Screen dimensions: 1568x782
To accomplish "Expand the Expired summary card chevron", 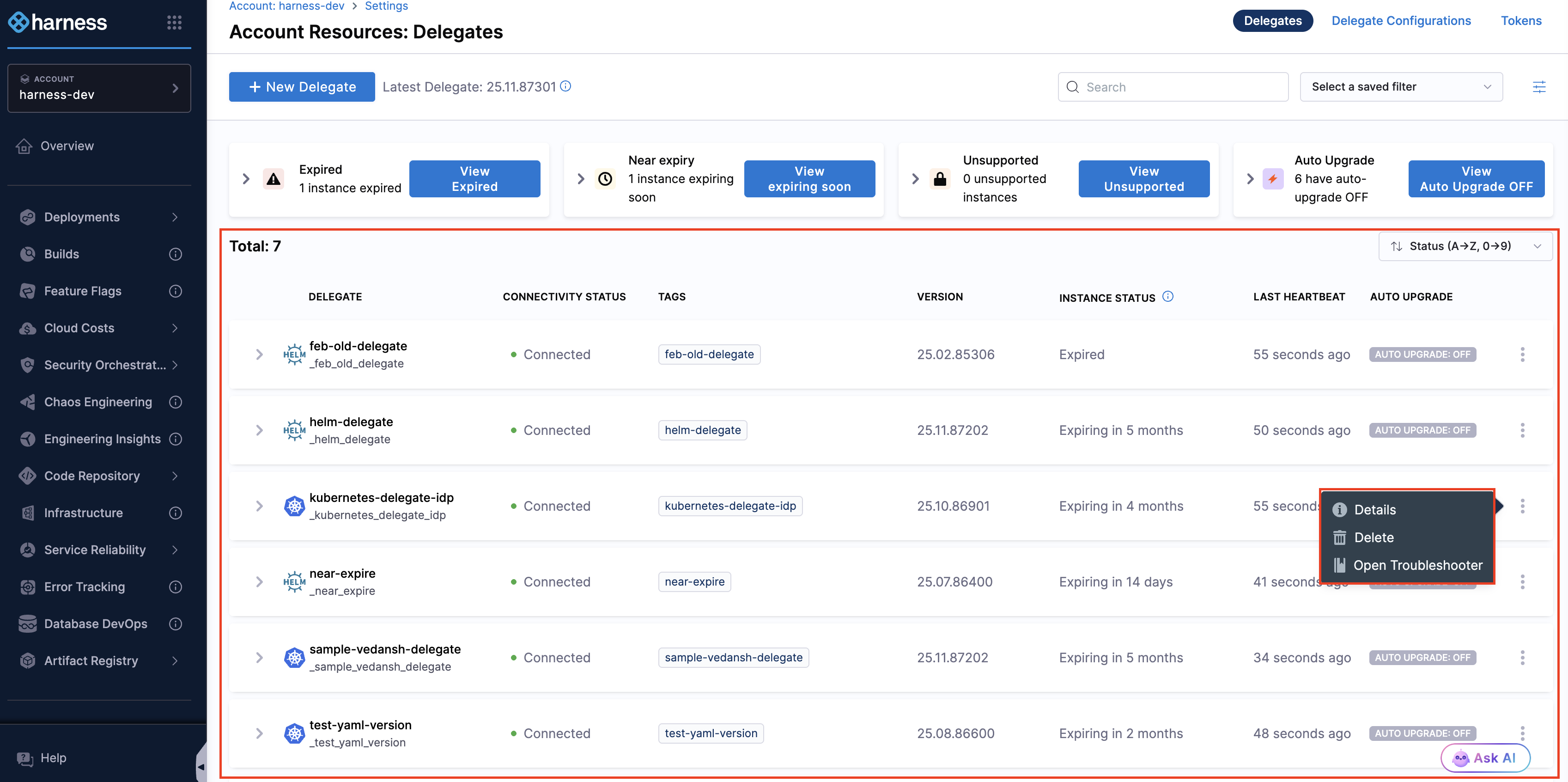I will (246, 179).
